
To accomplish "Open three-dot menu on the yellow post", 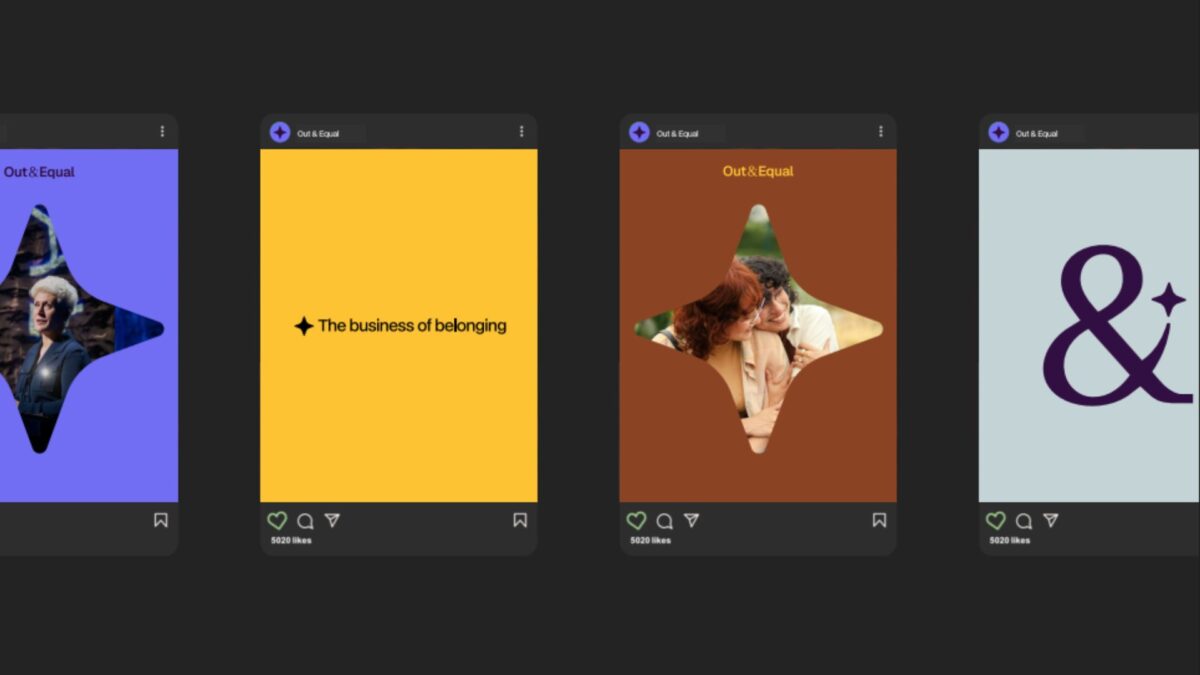I will coord(521,132).
